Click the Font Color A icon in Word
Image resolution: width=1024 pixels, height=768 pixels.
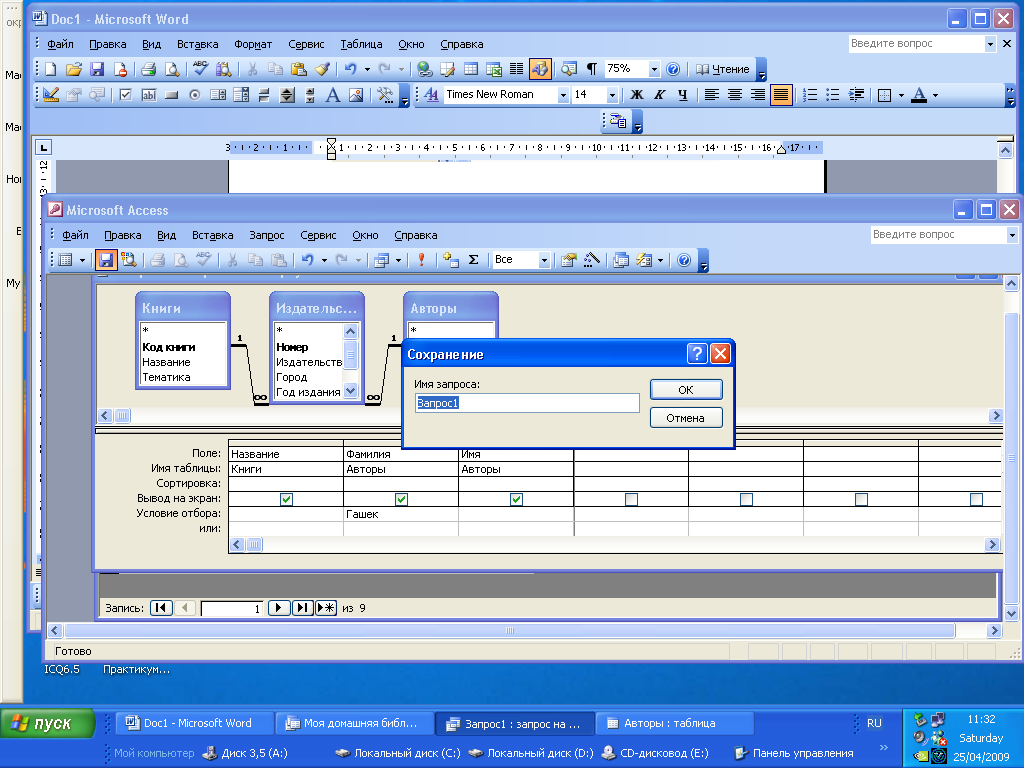click(919, 95)
